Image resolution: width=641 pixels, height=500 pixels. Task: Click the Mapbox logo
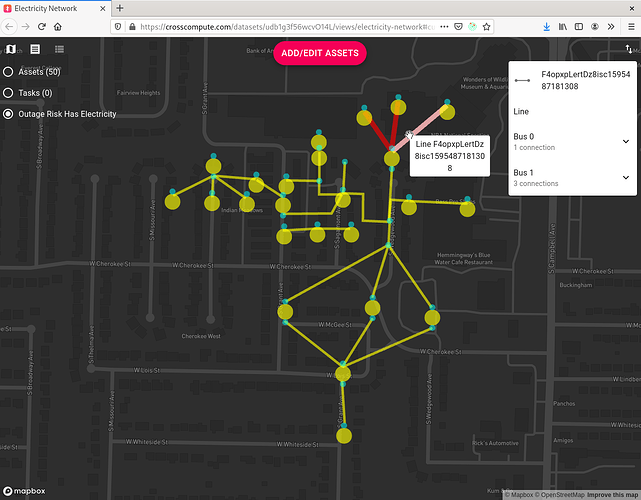coord(25,491)
